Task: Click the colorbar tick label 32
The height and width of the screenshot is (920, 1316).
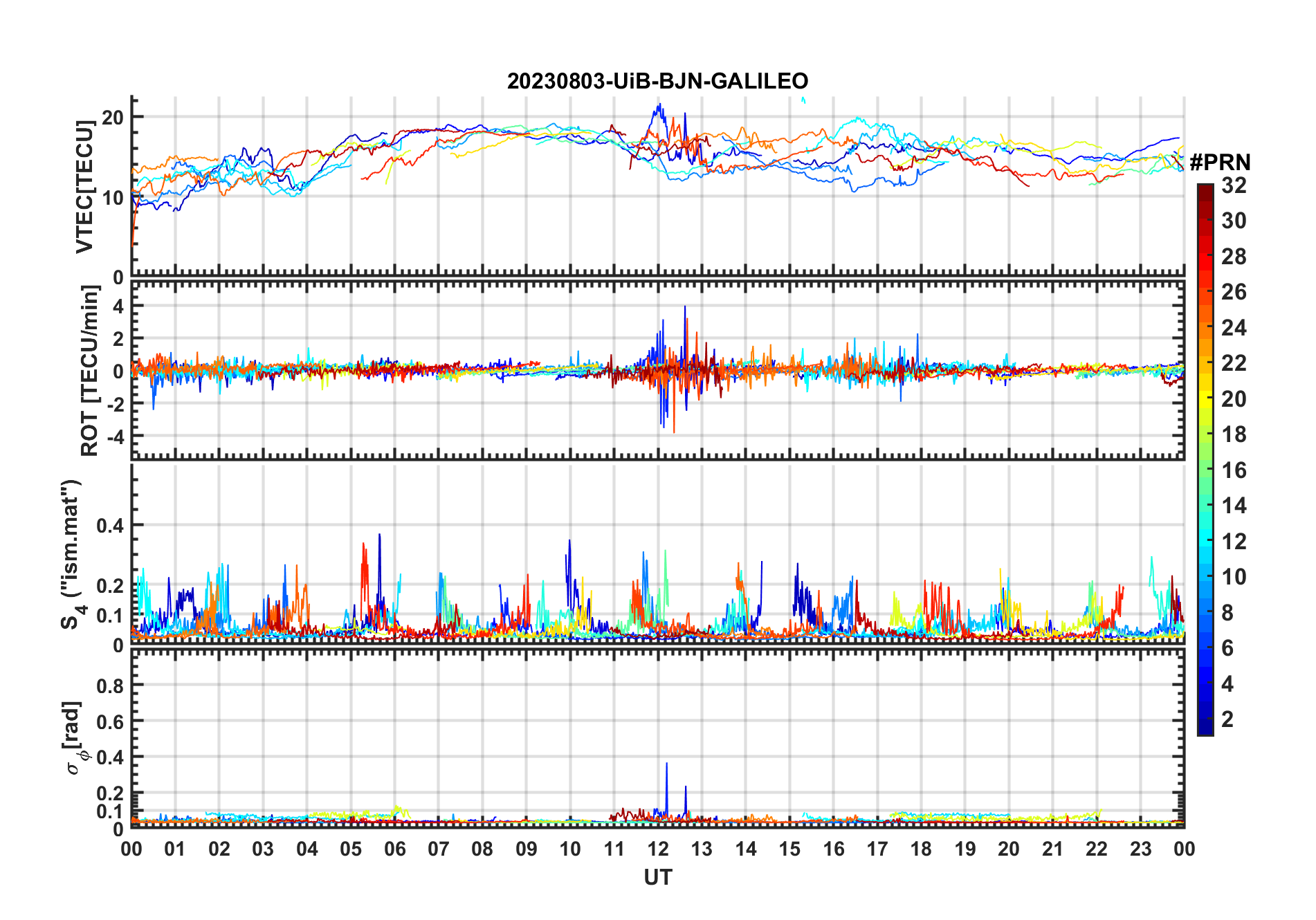Action: tap(1234, 185)
